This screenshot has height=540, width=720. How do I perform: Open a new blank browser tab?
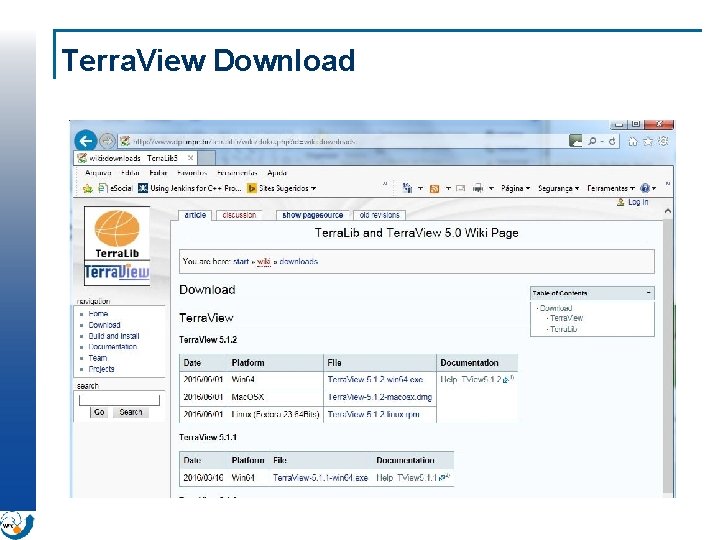[x=207, y=158]
